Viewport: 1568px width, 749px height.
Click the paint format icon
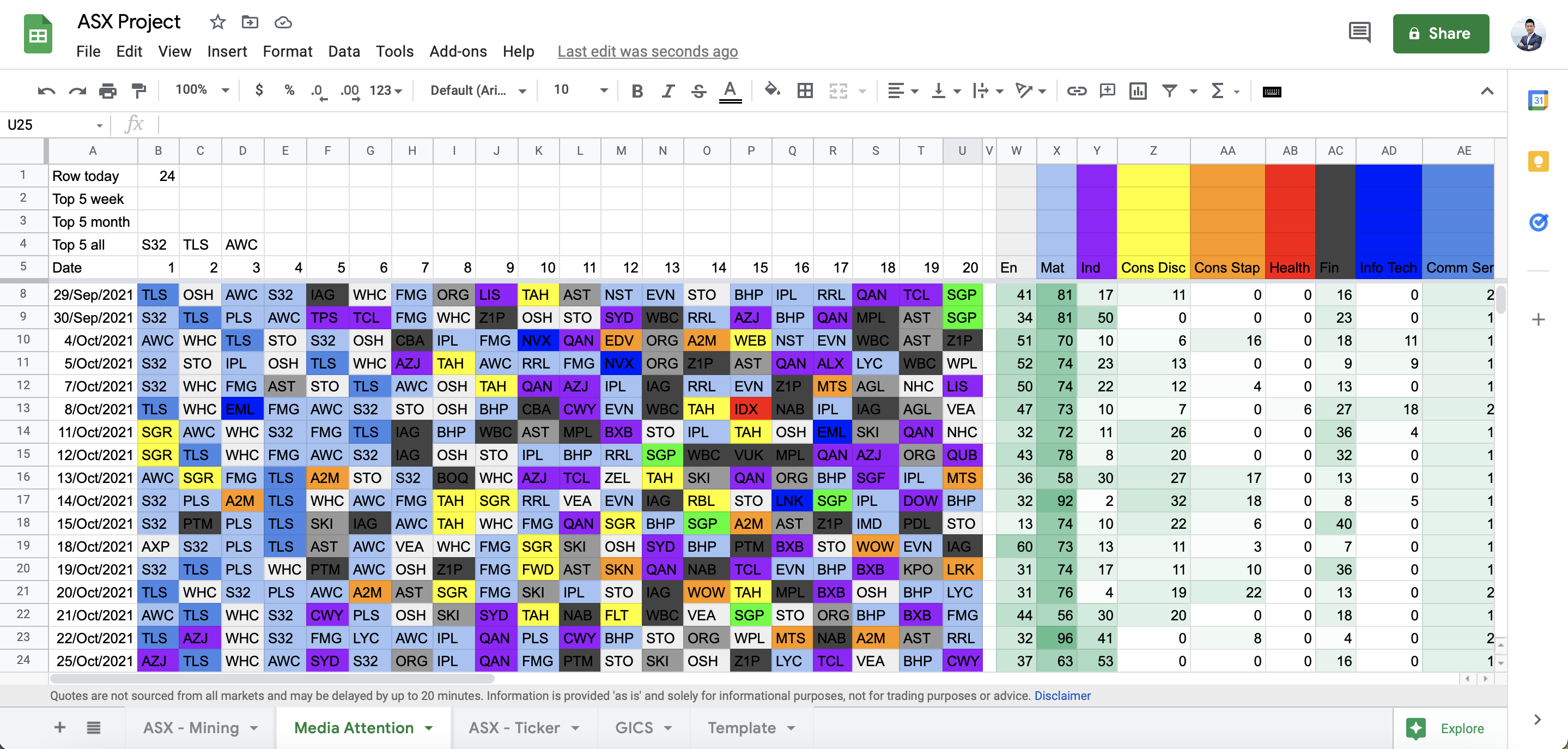pyautogui.click(x=139, y=92)
